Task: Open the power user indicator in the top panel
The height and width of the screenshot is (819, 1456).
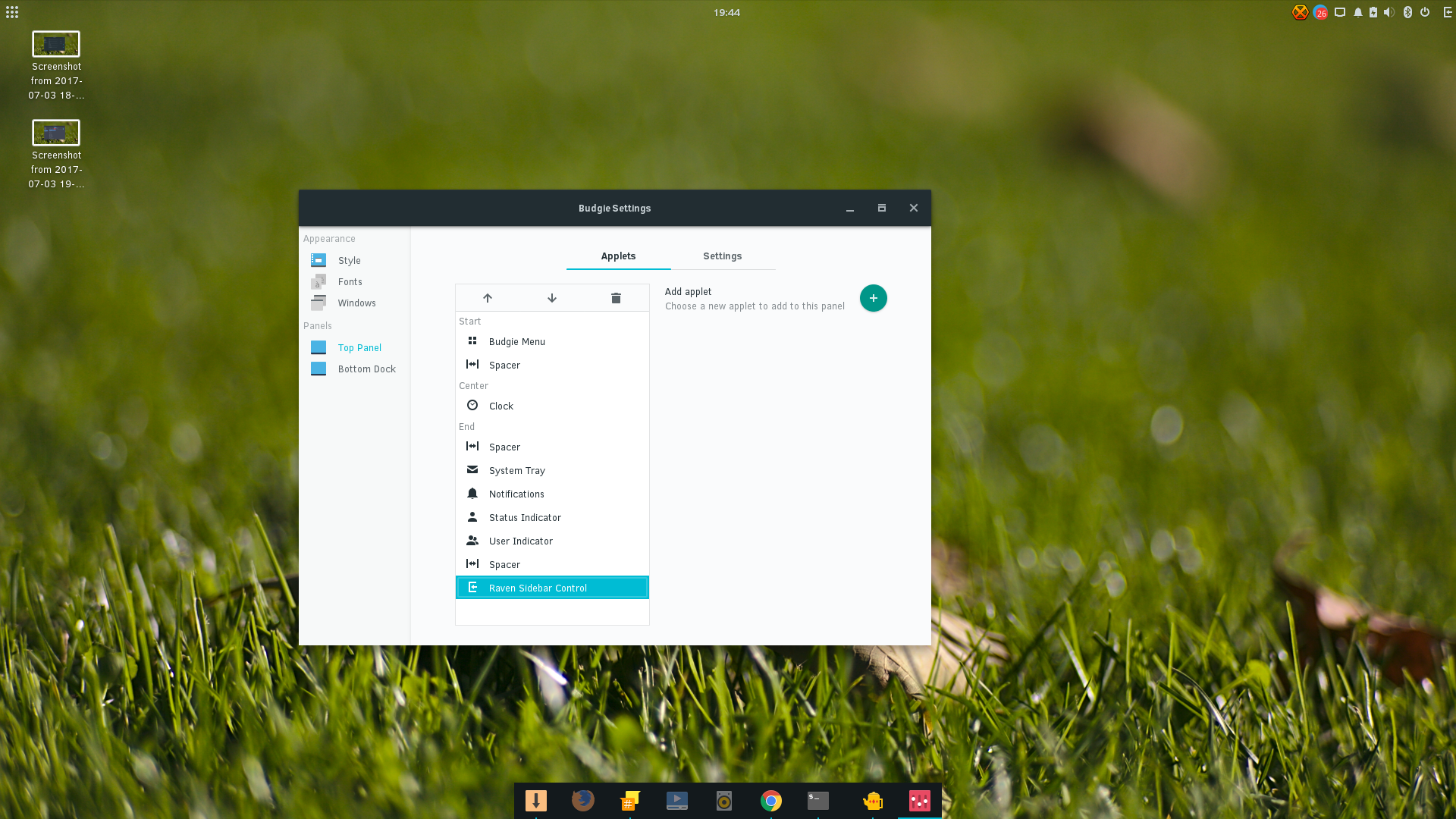Action: point(1425,12)
